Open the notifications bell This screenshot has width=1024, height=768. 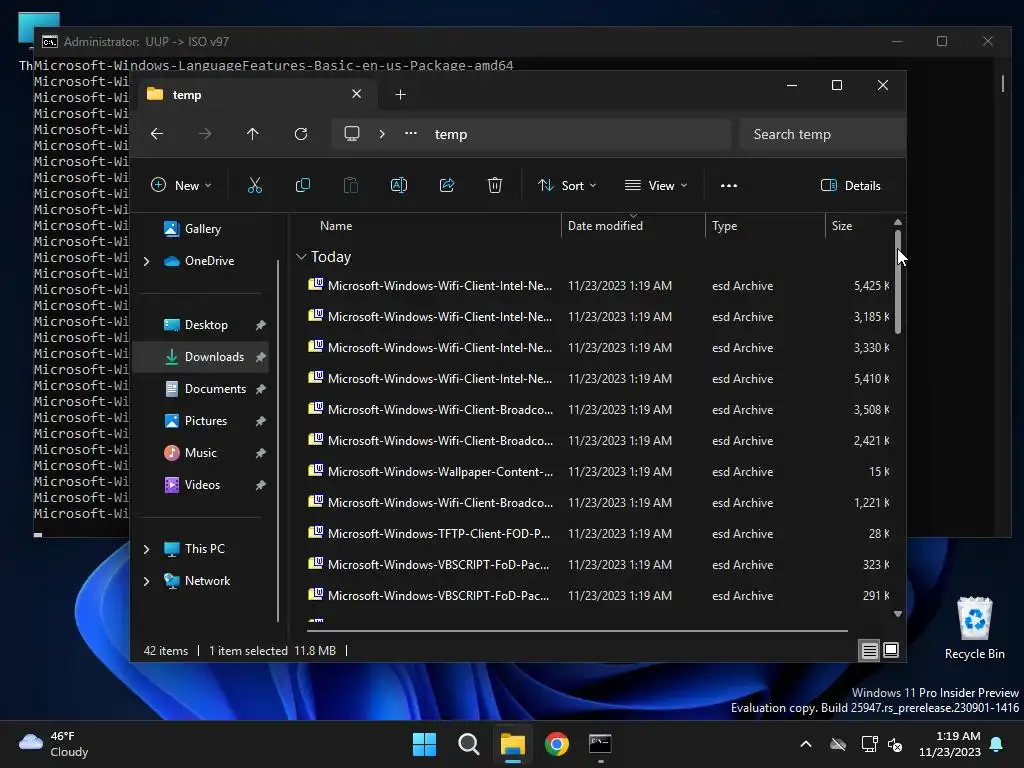pos(997,744)
